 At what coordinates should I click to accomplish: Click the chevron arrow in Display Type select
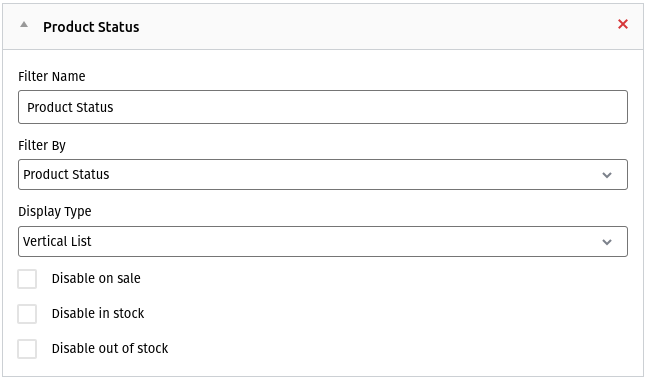click(x=607, y=242)
